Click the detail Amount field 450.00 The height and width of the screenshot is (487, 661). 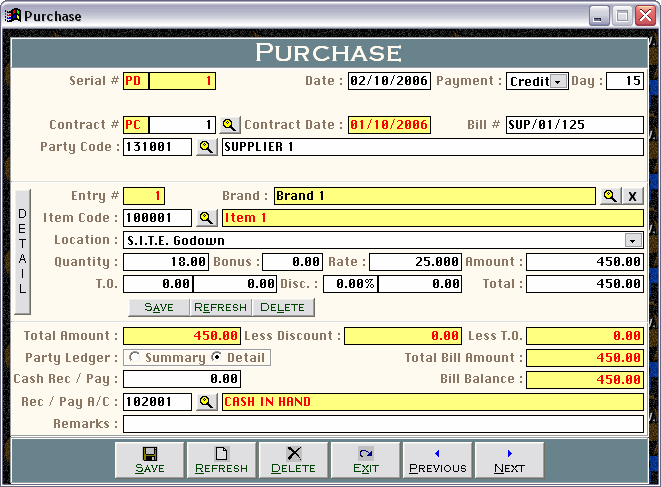click(585, 262)
